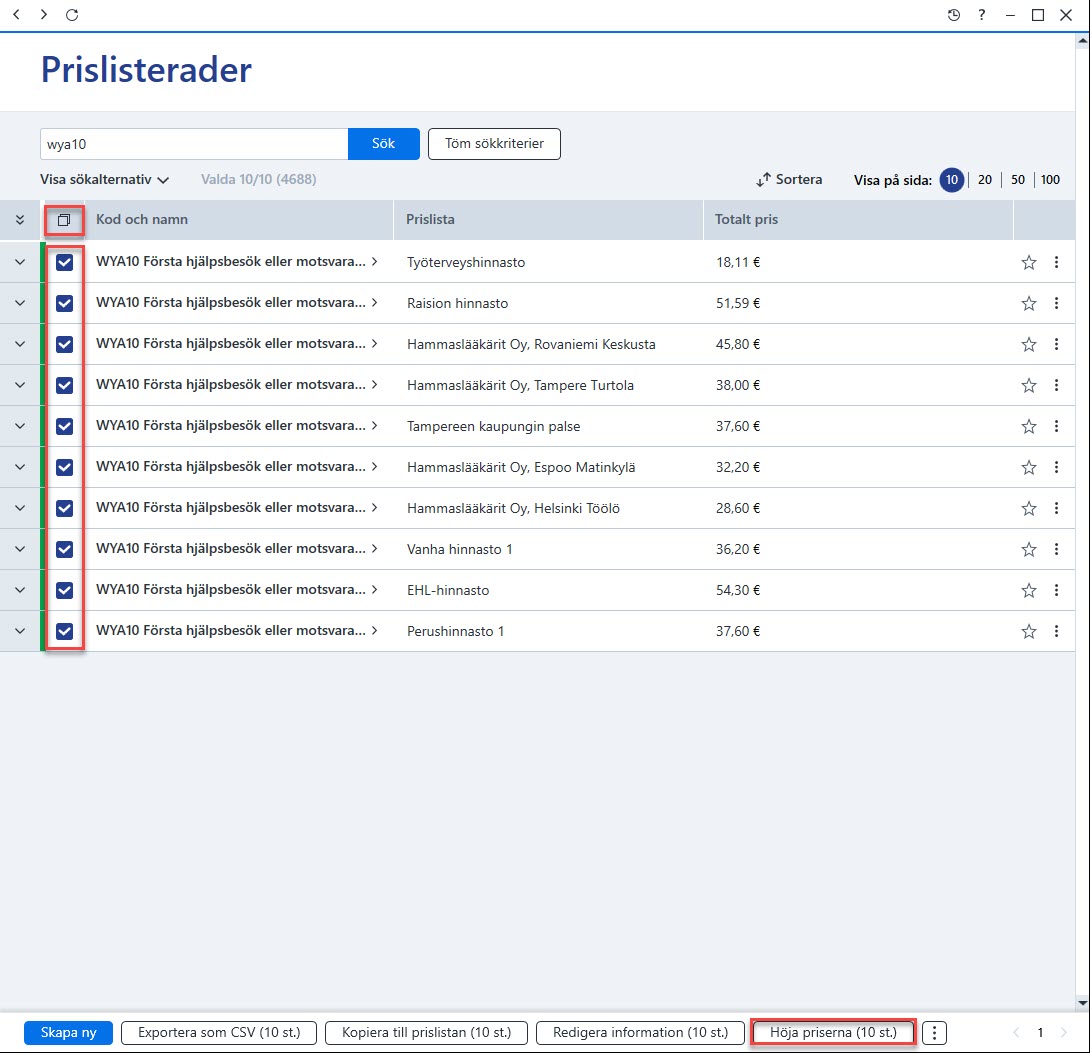Expand the Visa sökalternativ options
Screen dimensions: 1090x1053
(x=104, y=179)
